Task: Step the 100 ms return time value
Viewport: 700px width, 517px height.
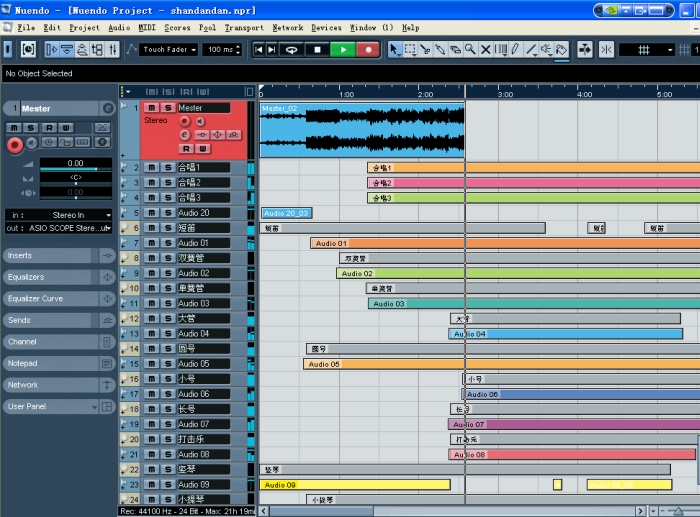Action: 238,50
